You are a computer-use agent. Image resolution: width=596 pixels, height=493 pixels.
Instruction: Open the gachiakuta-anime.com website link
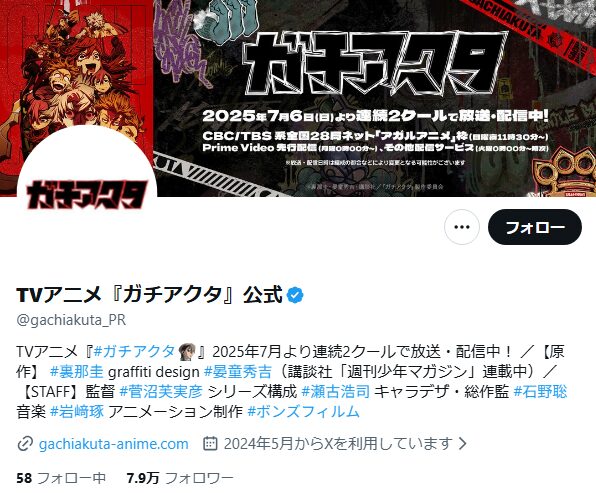click(x=114, y=444)
